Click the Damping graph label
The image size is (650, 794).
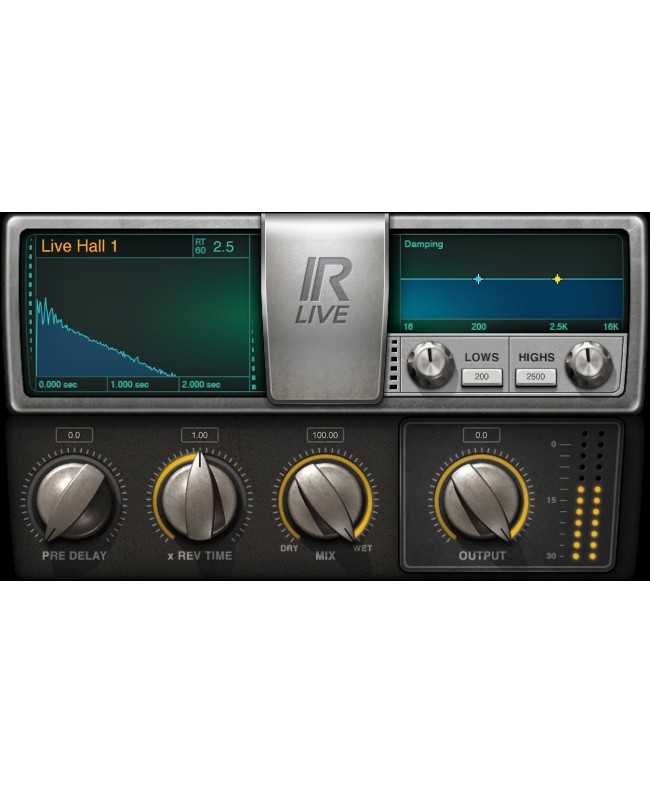[424, 244]
